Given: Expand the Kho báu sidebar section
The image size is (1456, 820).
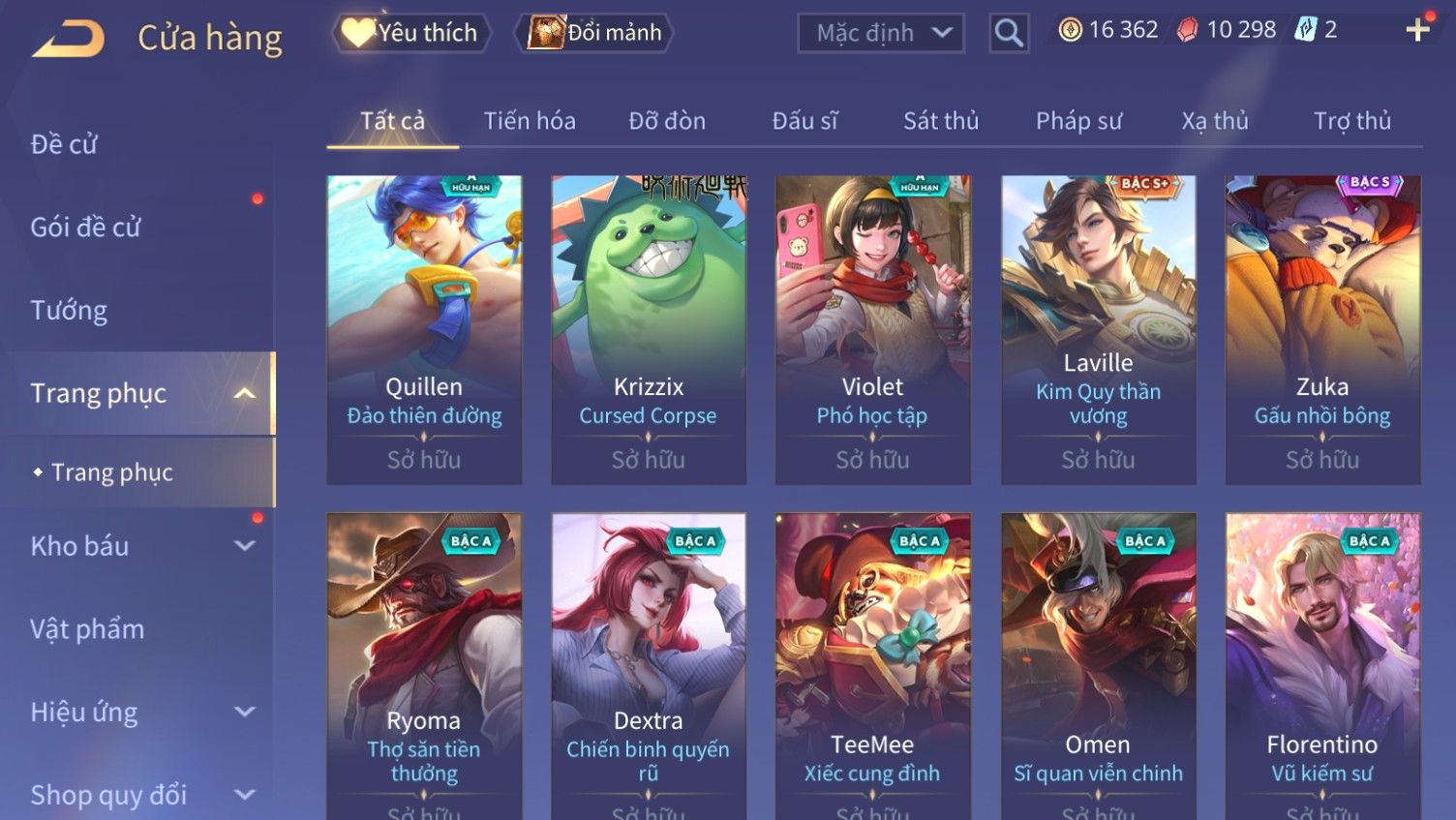Looking at the screenshot, I should pos(245,546).
